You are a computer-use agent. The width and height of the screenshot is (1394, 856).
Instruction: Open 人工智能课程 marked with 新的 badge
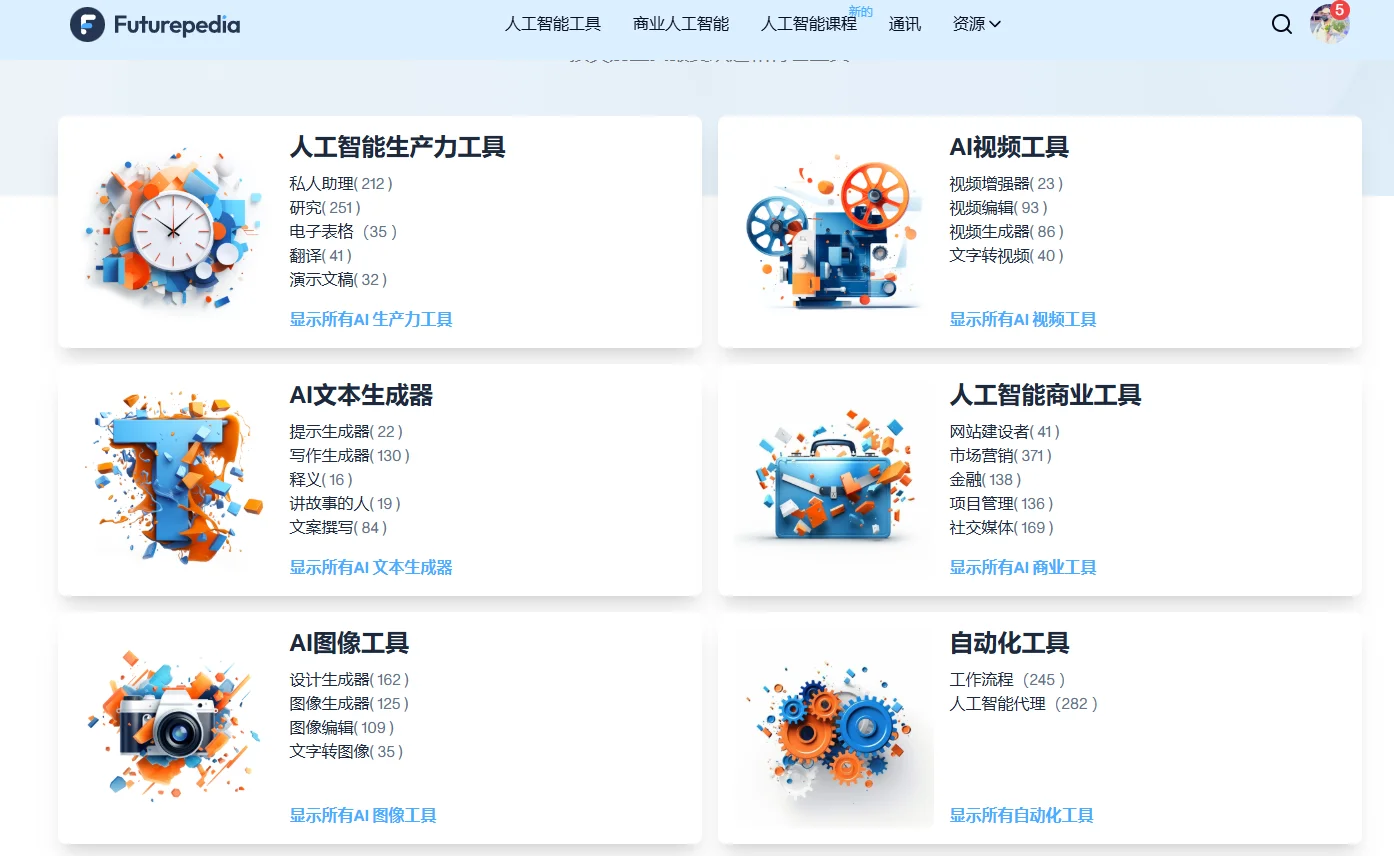click(809, 24)
